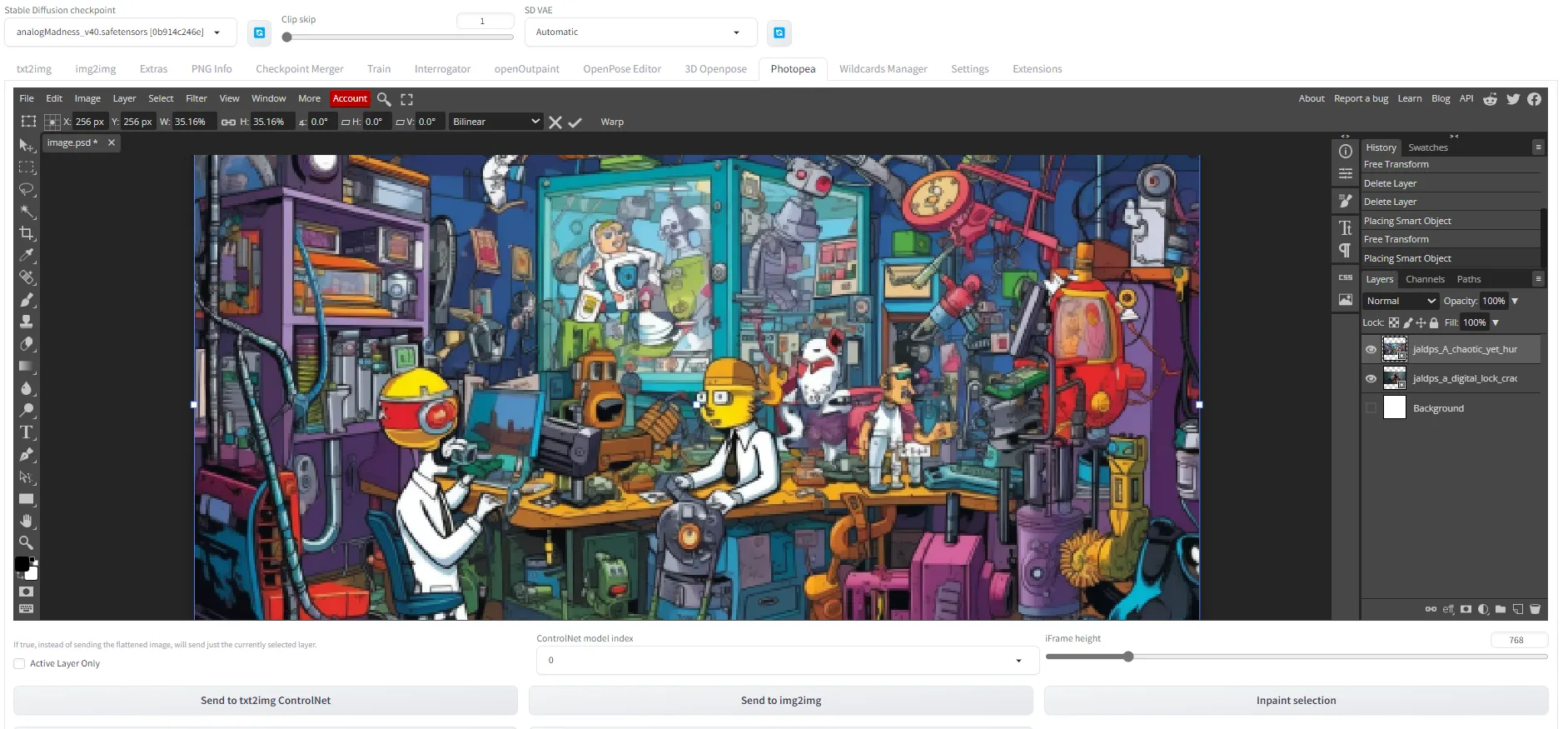Show the Background layer
The height and width of the screenshot is (729, 1568).
click(x=1371, y=408)
